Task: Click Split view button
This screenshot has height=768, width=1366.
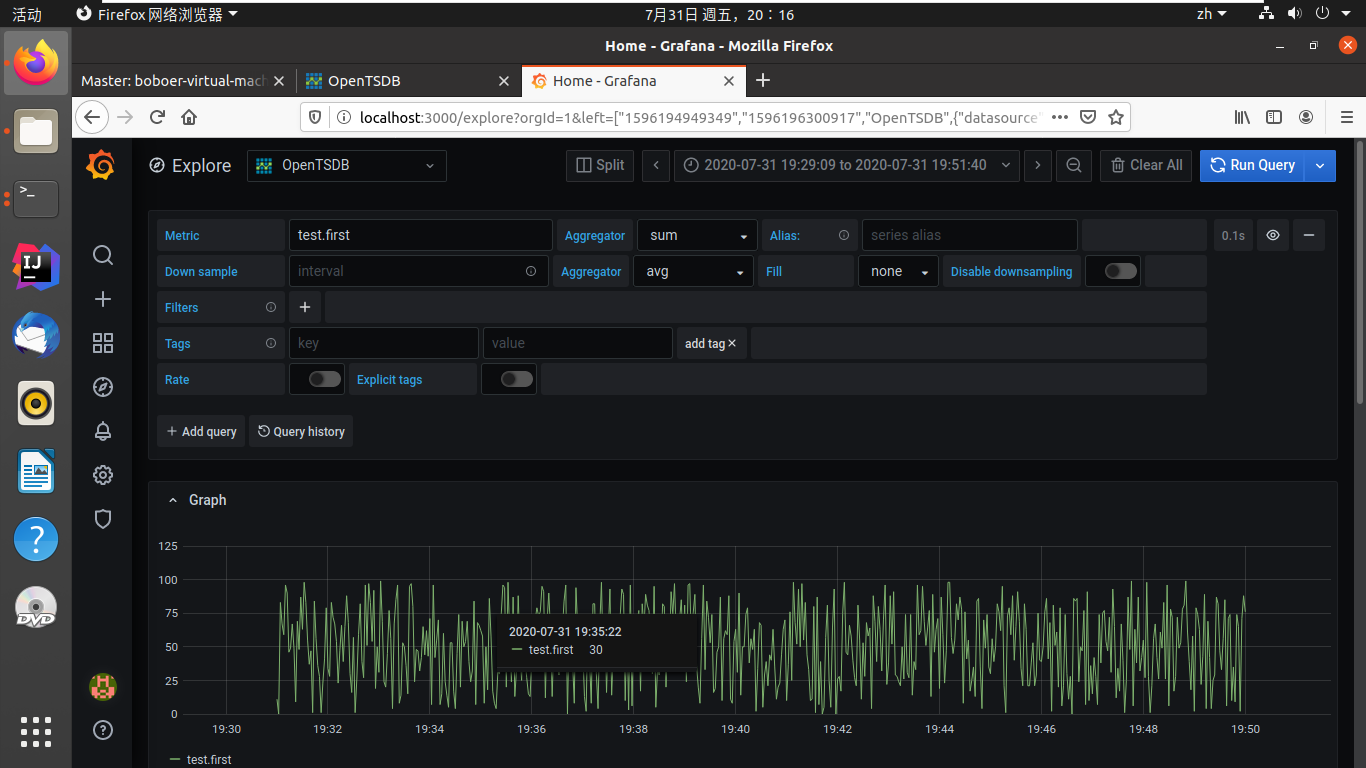Action: (600, 166)
